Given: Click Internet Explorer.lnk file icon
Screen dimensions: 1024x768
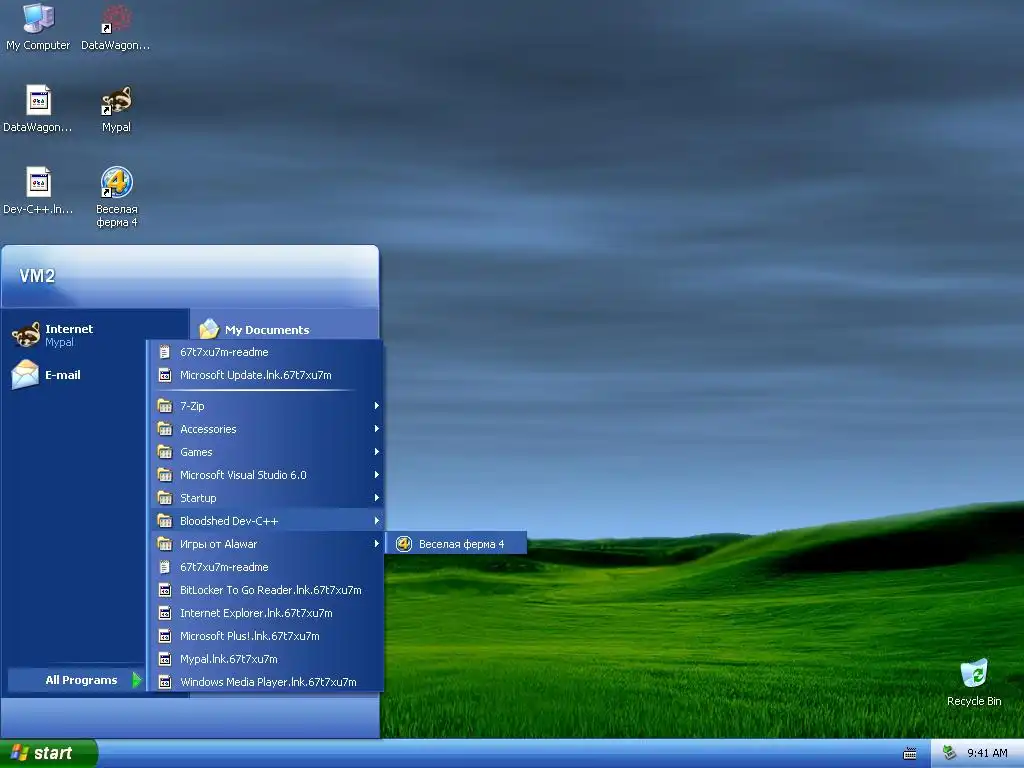Looking at the screenshot, I should tap(165, 613).
